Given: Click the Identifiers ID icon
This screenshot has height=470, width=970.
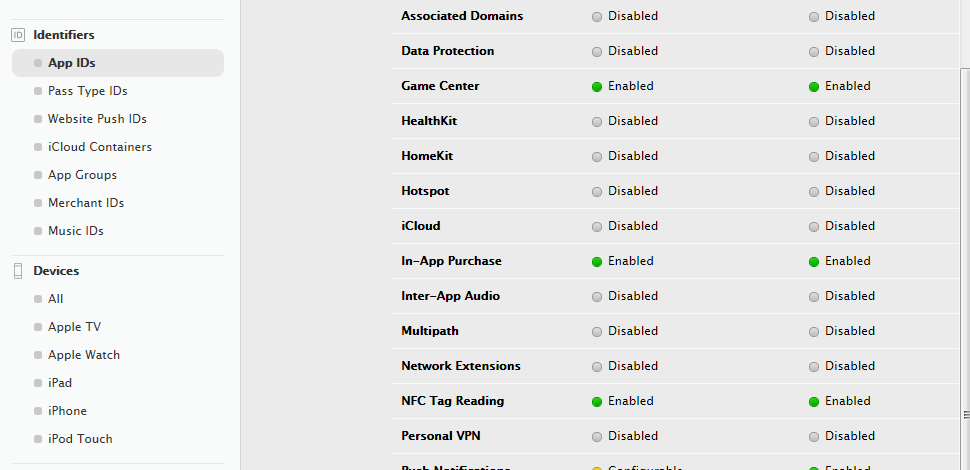Looking at the screenshot, I should point(19,35).
